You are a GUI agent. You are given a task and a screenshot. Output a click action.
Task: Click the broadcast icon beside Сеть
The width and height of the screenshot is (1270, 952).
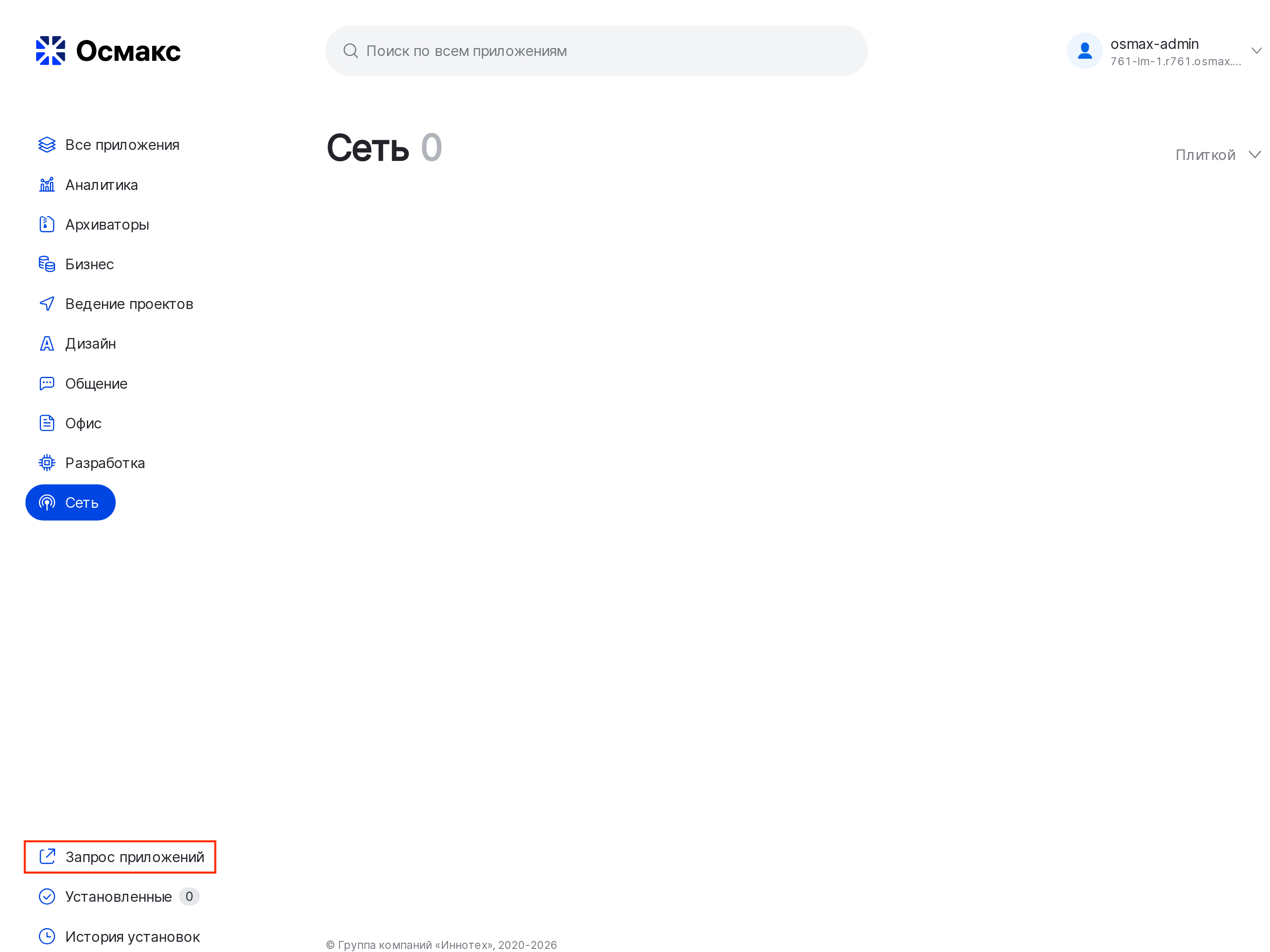[47, 503]
